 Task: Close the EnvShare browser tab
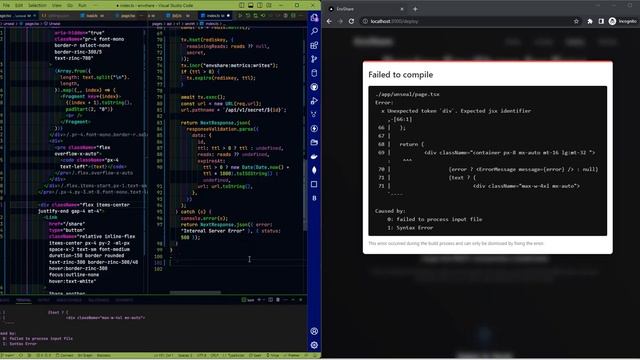point(401,9)
